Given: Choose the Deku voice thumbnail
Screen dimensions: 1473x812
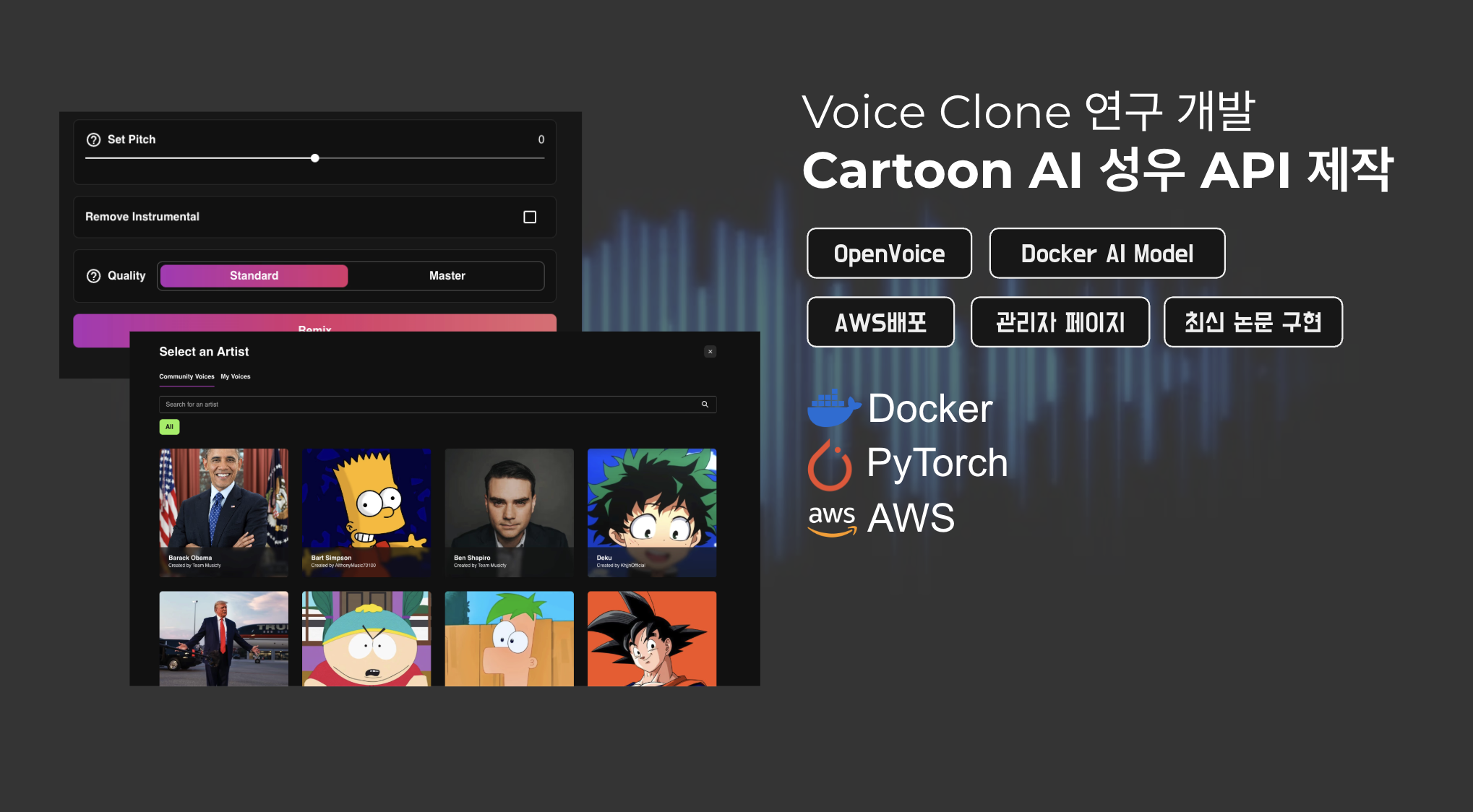Looking at the screenshot, I should point(652,511).
